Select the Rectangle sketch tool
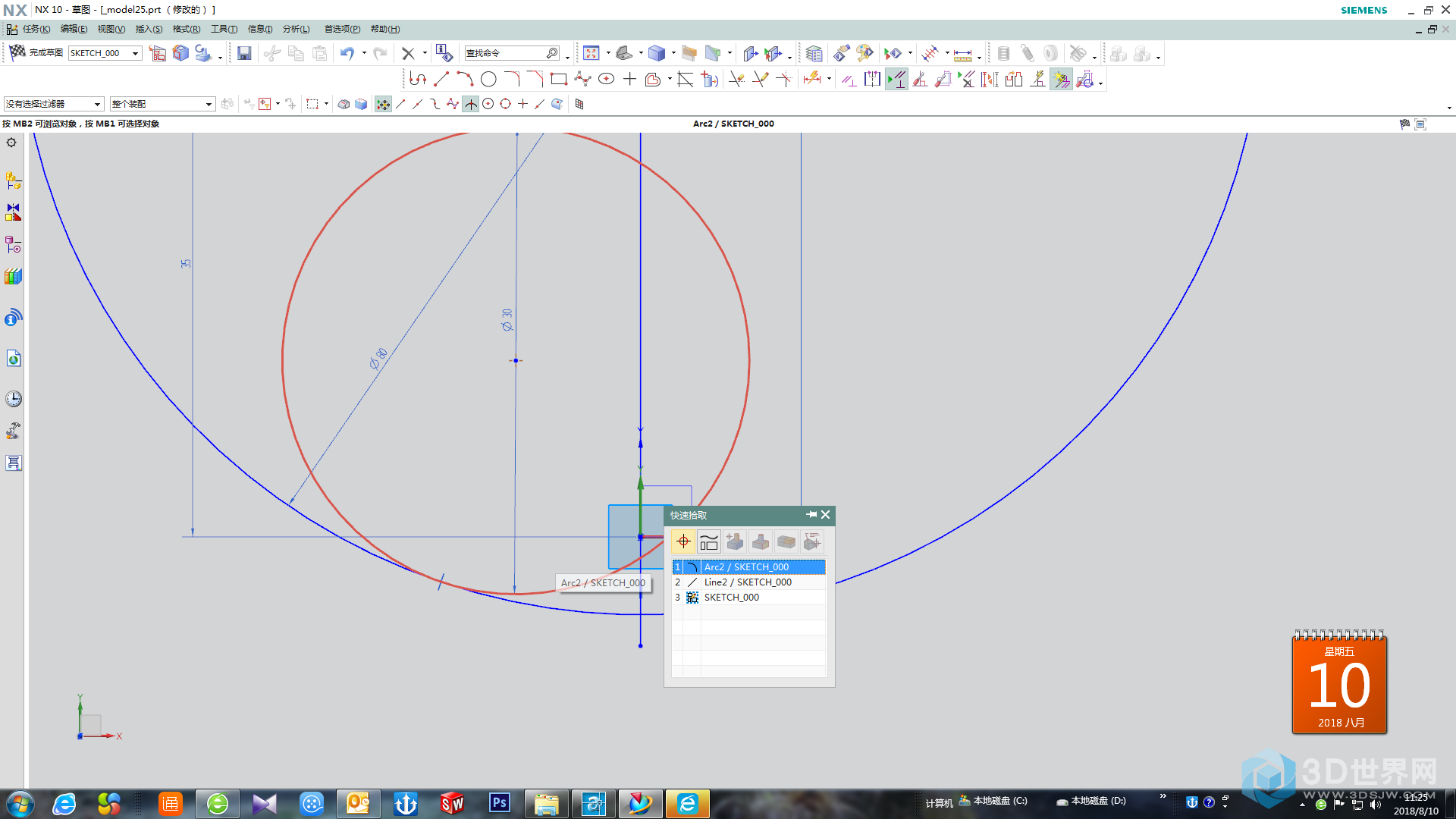The image size is (1456, 819). (559, 79)
